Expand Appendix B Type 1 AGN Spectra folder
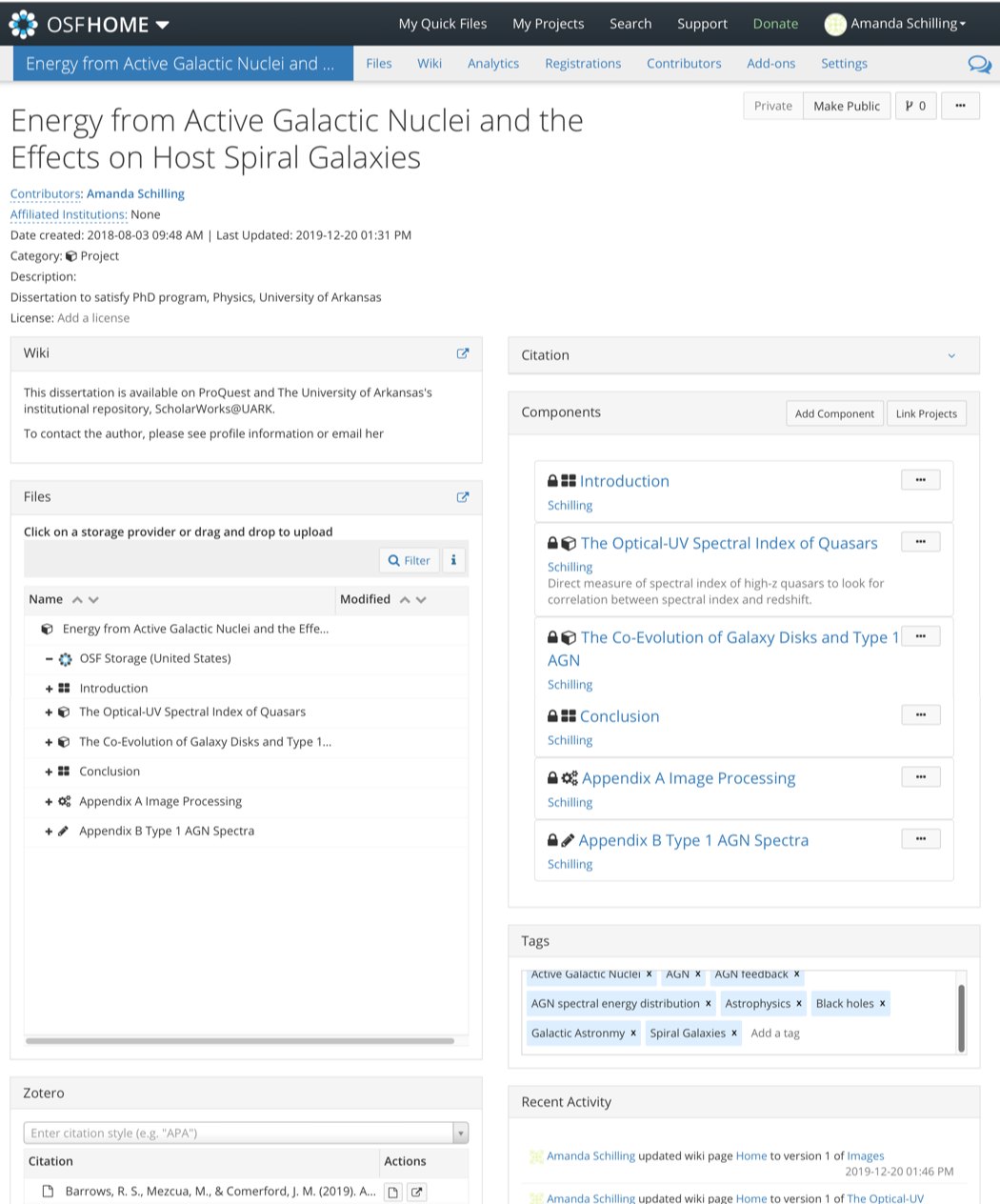 point(49,832)
